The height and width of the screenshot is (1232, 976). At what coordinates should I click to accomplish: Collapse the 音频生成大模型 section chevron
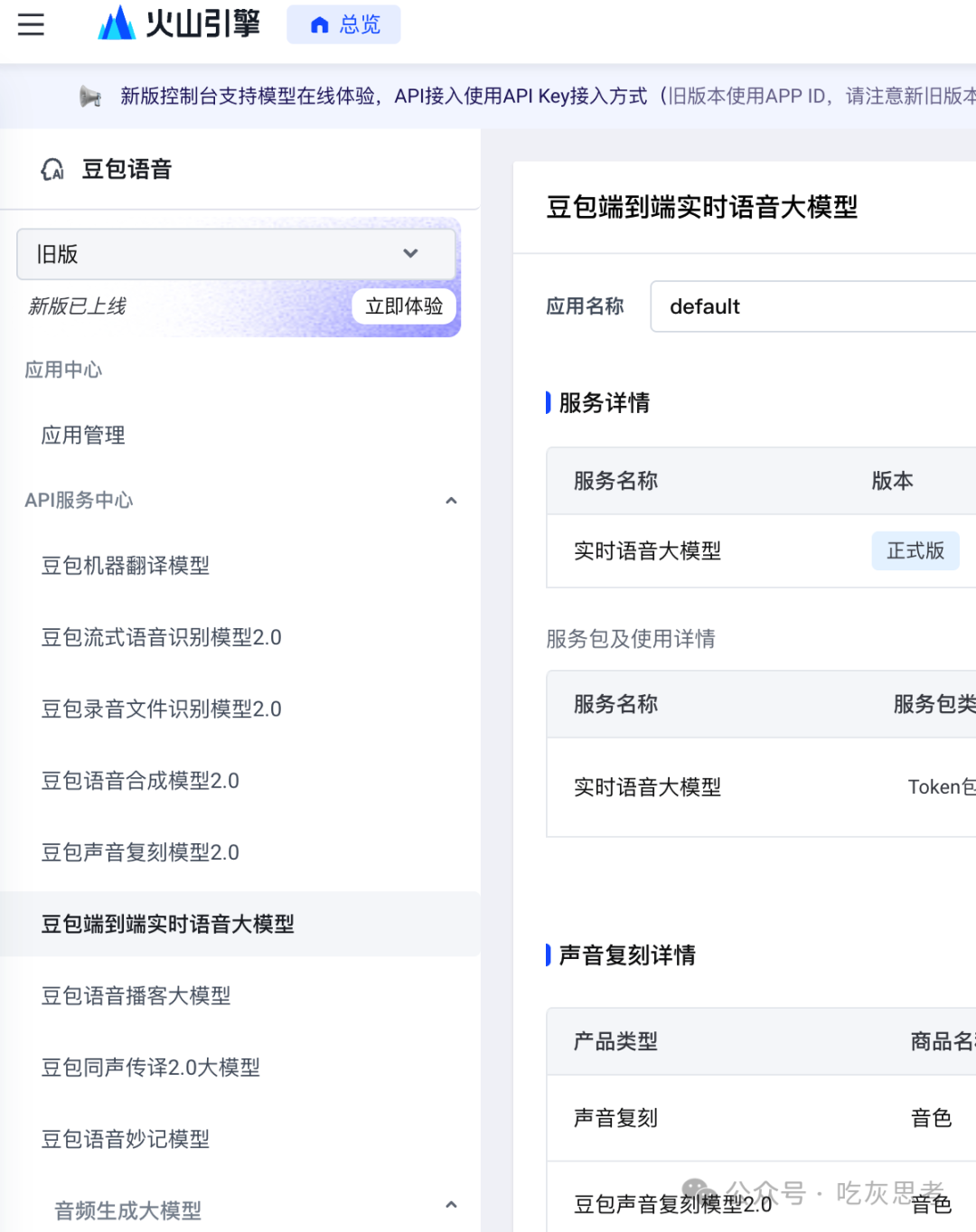pos(451,1205)
